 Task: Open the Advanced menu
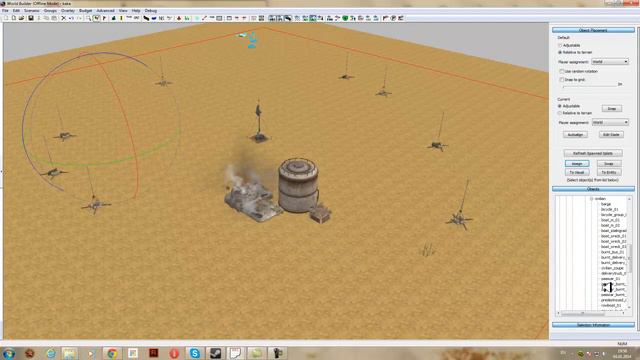point(105,11)
